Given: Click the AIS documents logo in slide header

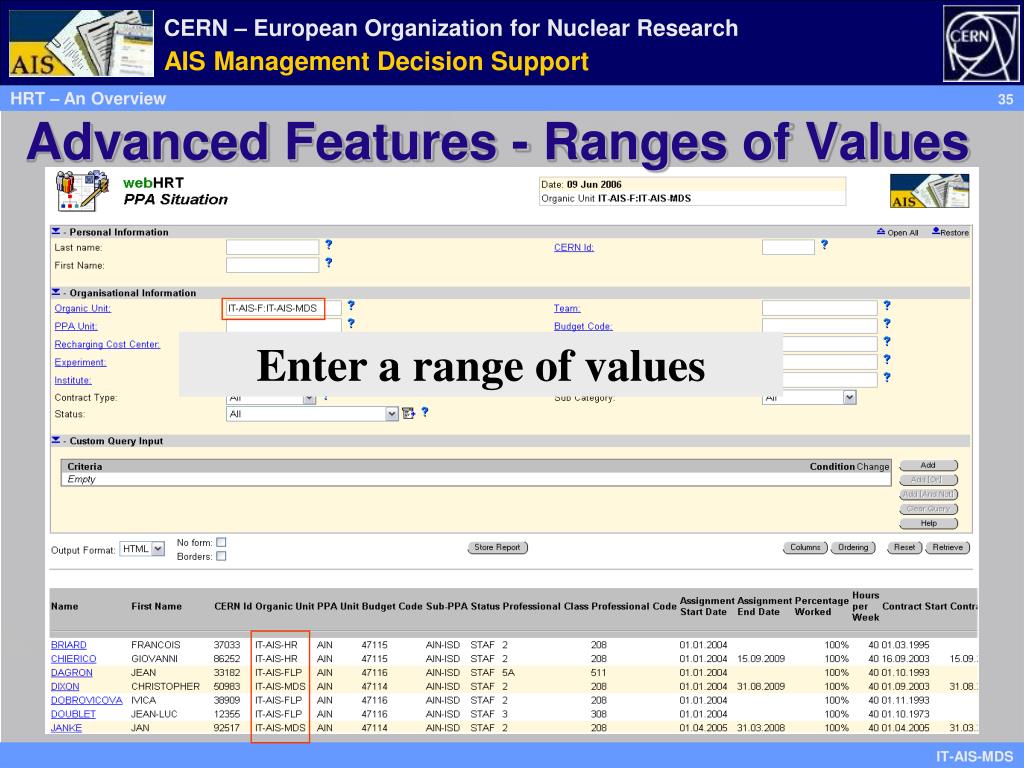Looking at the screenshot, I should (x=82, y=43).
